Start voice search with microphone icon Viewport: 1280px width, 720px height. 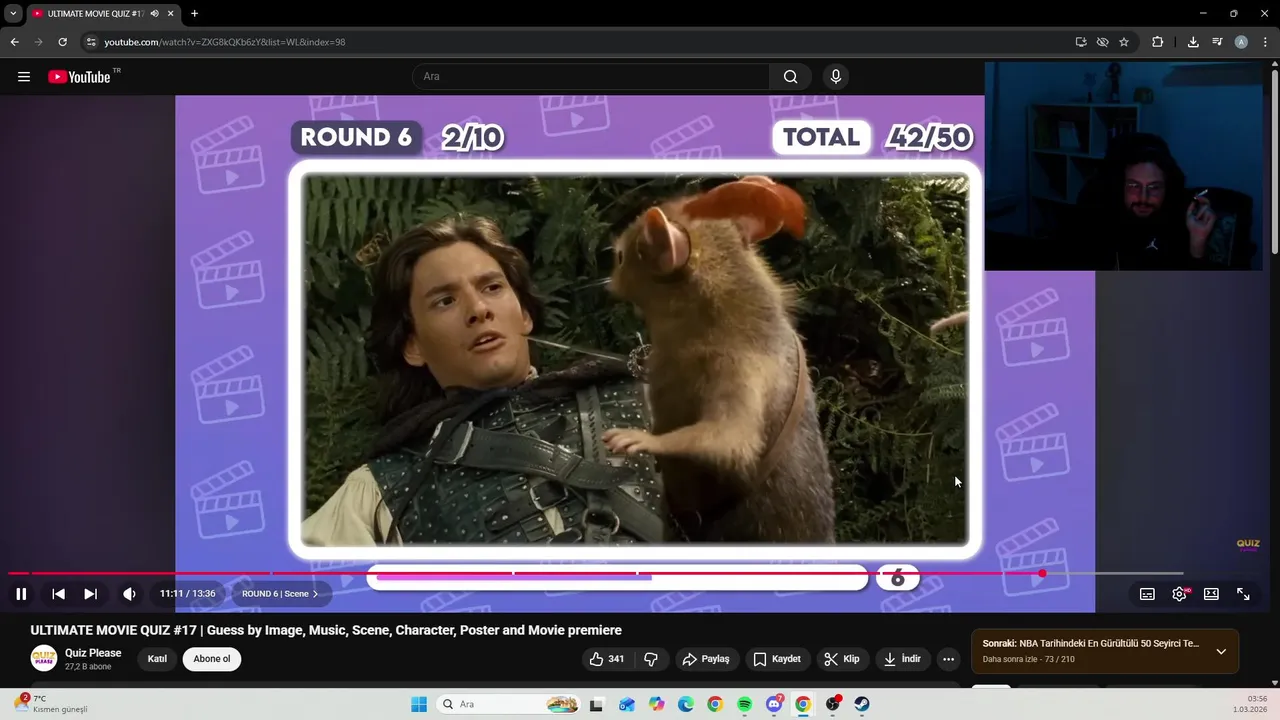836,77
